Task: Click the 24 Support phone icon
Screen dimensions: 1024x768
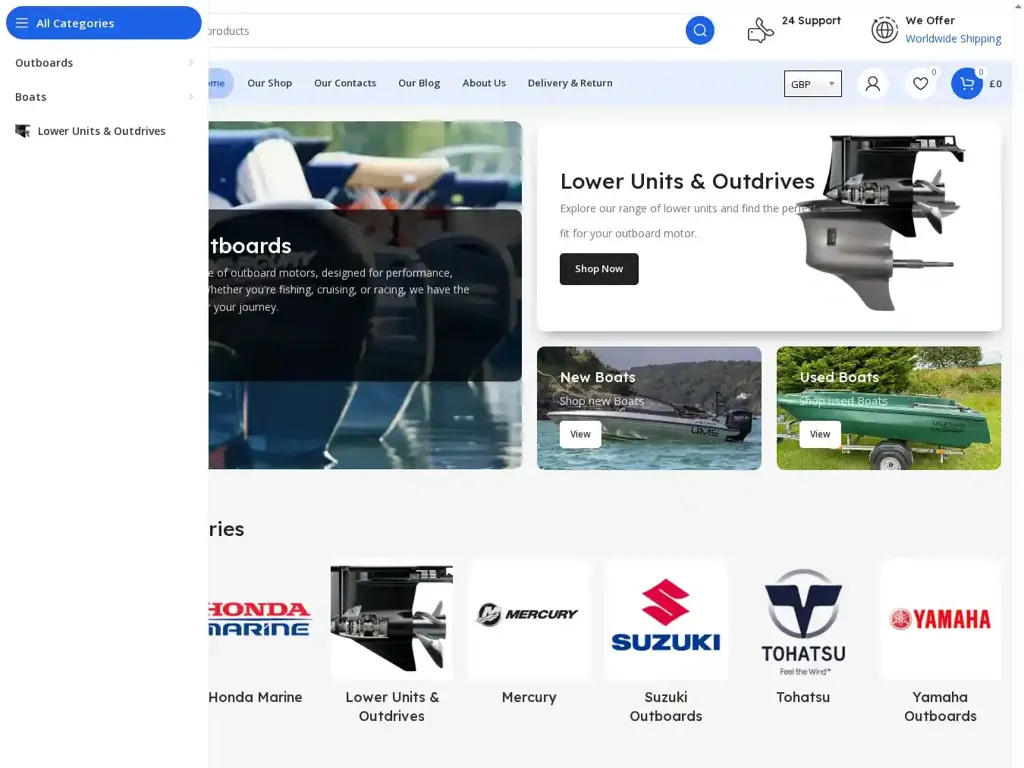Action: (760, 29)
